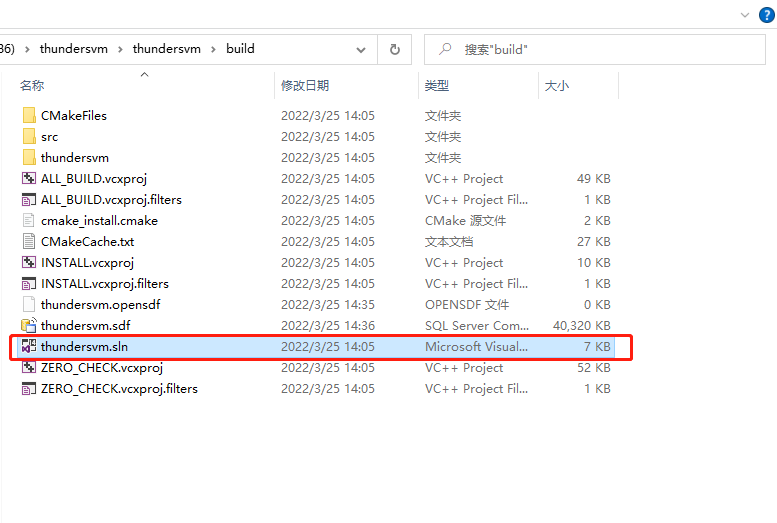Click the 文本文档 type cell
This screenshot has height=523, width=777.
(x=449, y=241)
